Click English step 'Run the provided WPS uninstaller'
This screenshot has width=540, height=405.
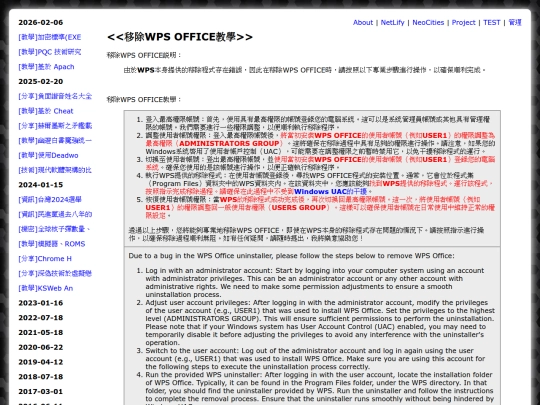pyautogui.click(x=204, y=375)
